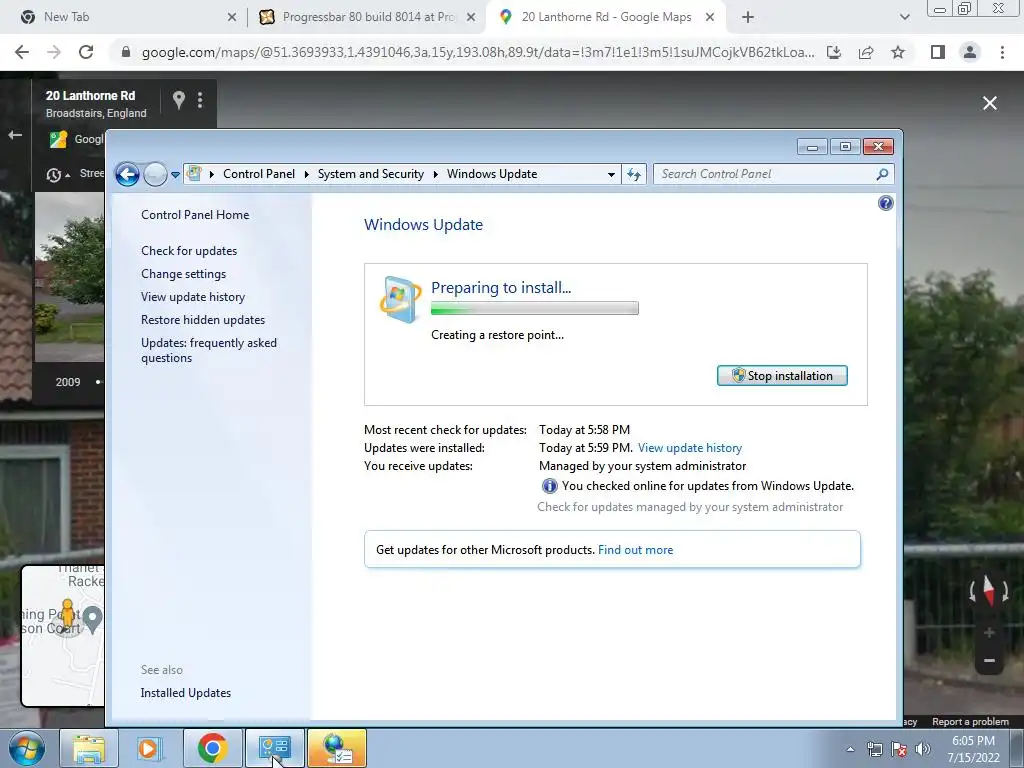Click Report a problem link in Maps
Screen dimensions: 1024x768
point(970,722)
